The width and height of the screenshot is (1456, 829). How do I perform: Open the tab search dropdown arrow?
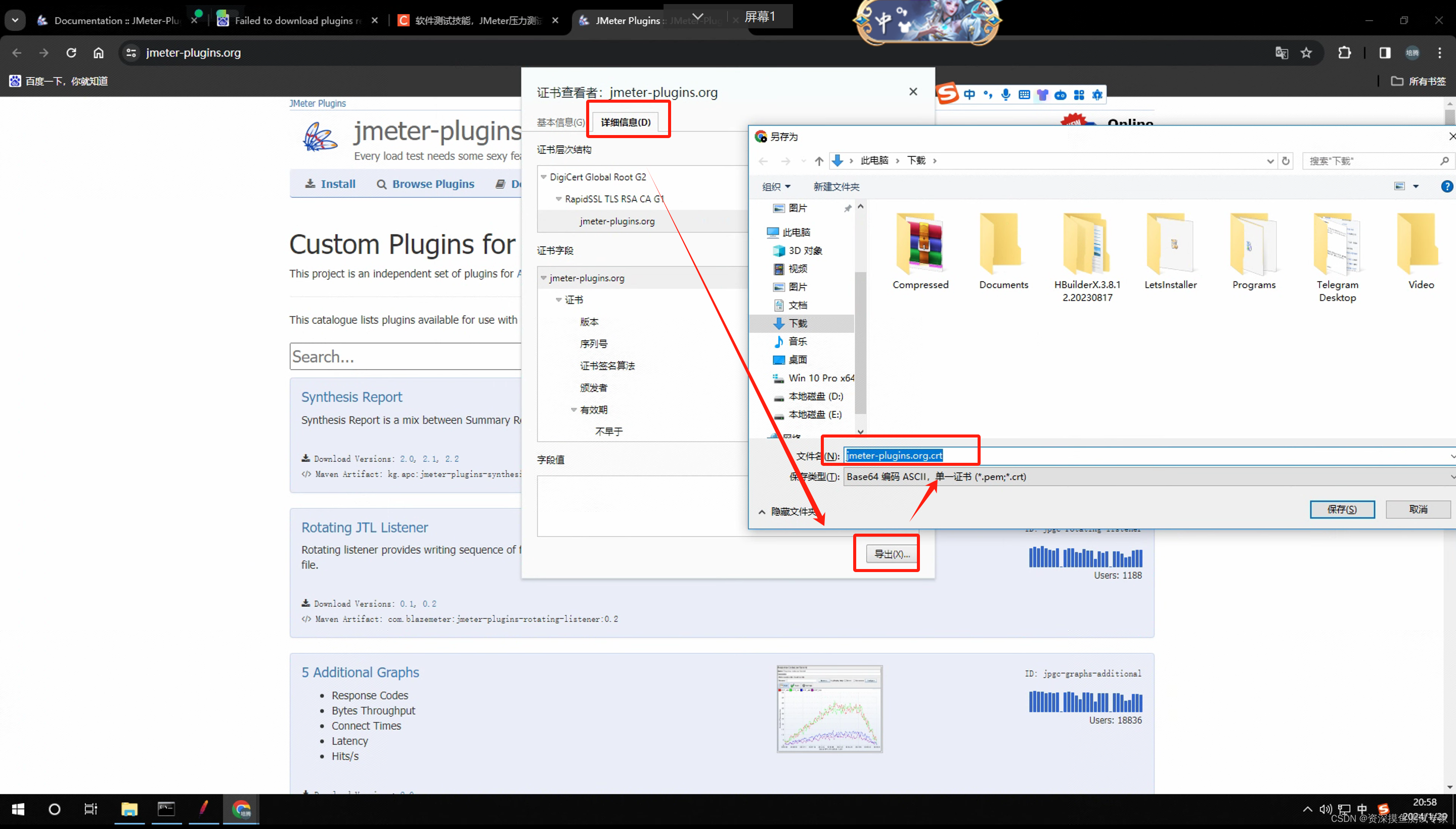click(x=15, y=20)
